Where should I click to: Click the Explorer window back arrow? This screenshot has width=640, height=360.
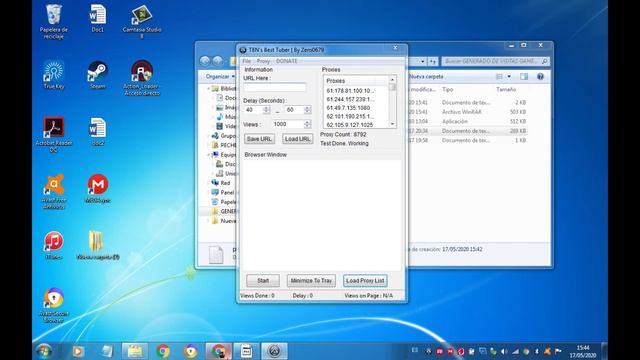coord(205,61)
